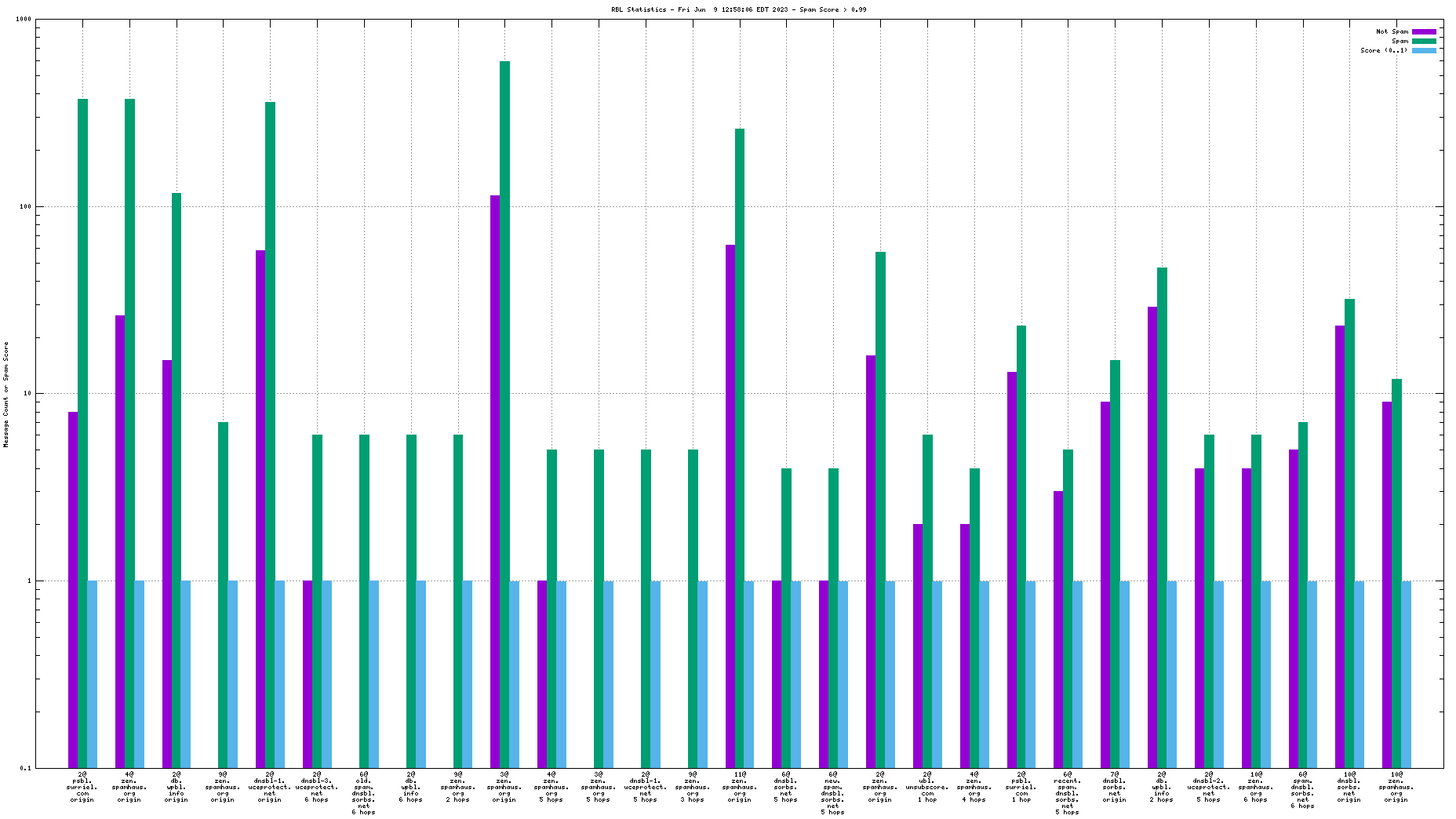Click the purple Not Spam legend swatch
The height and width of the screenshot is (819, 1456).
pos(1424,31)
